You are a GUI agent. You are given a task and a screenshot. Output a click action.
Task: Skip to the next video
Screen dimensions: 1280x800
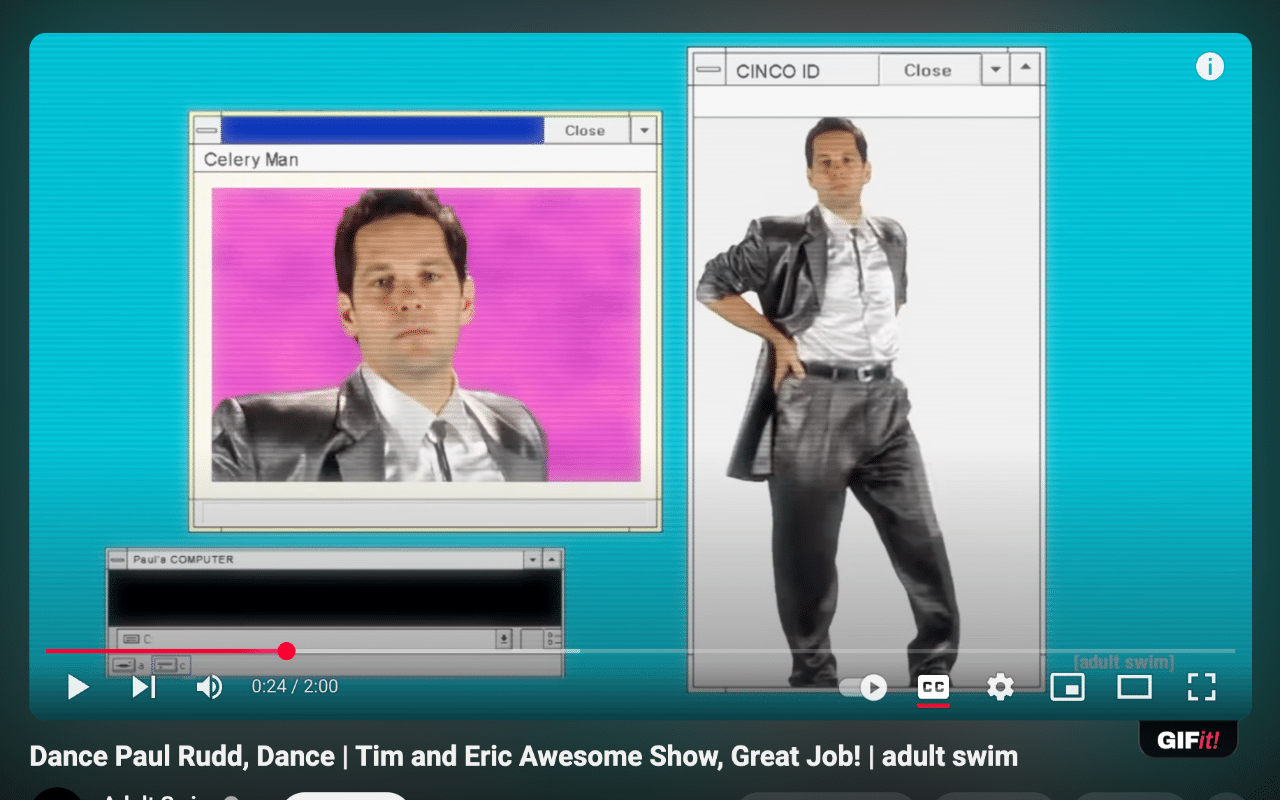(x=144, y=687)
